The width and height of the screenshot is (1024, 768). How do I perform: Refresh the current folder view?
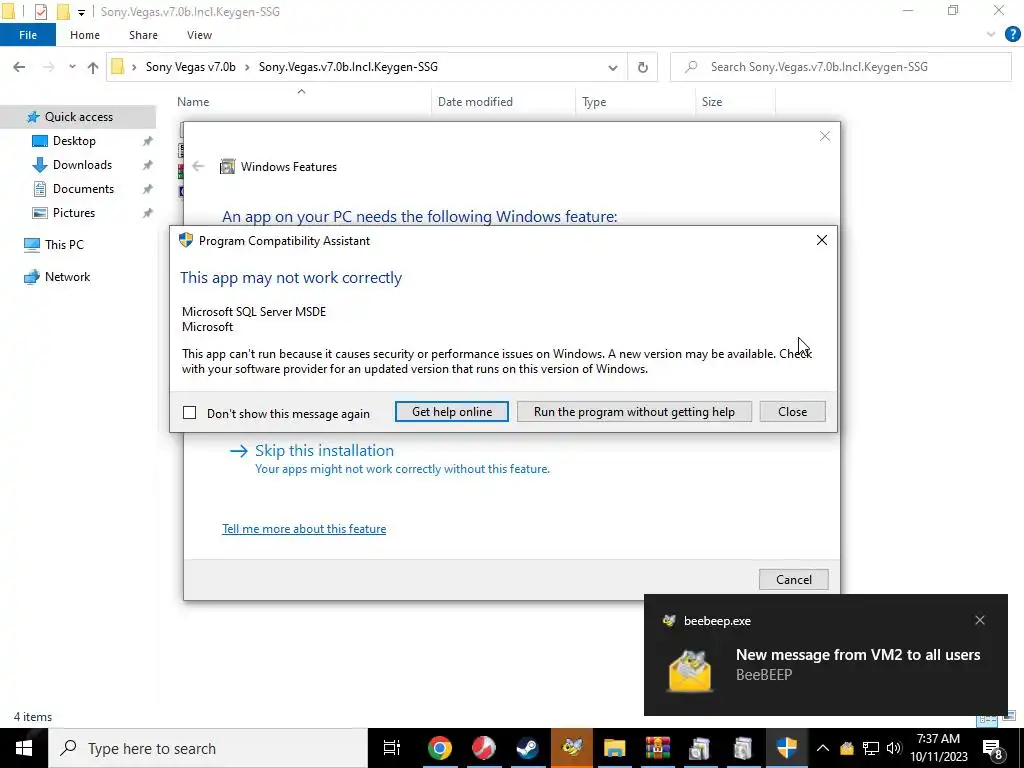point(643,67)
